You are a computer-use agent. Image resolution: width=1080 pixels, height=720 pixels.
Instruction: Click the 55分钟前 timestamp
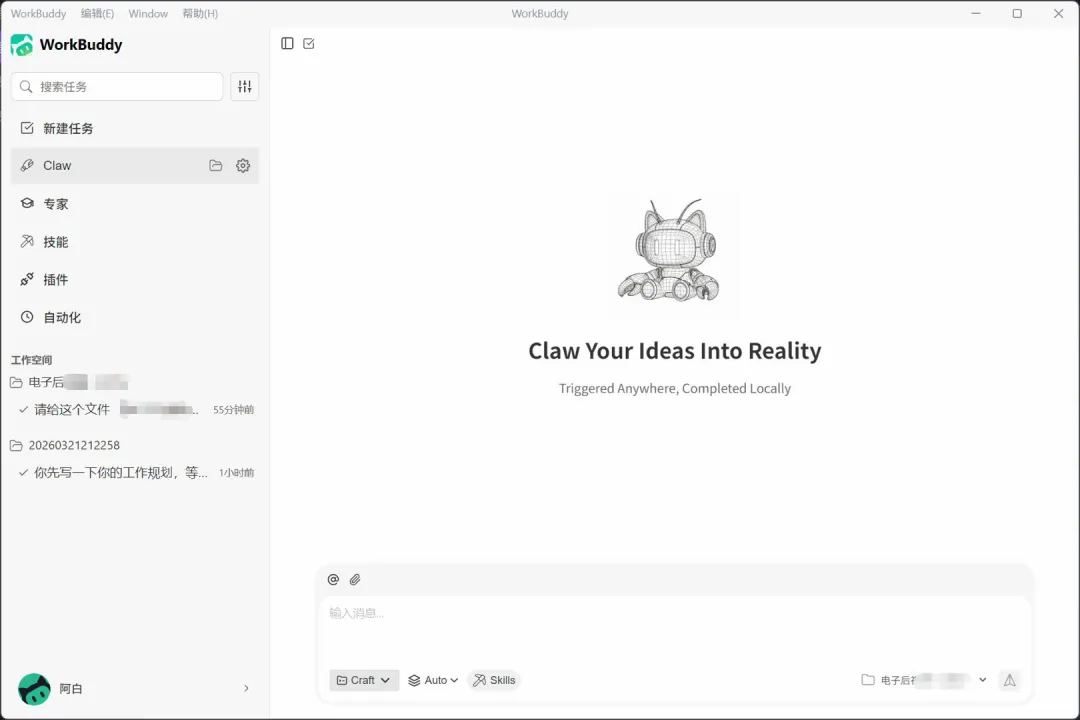233,410
